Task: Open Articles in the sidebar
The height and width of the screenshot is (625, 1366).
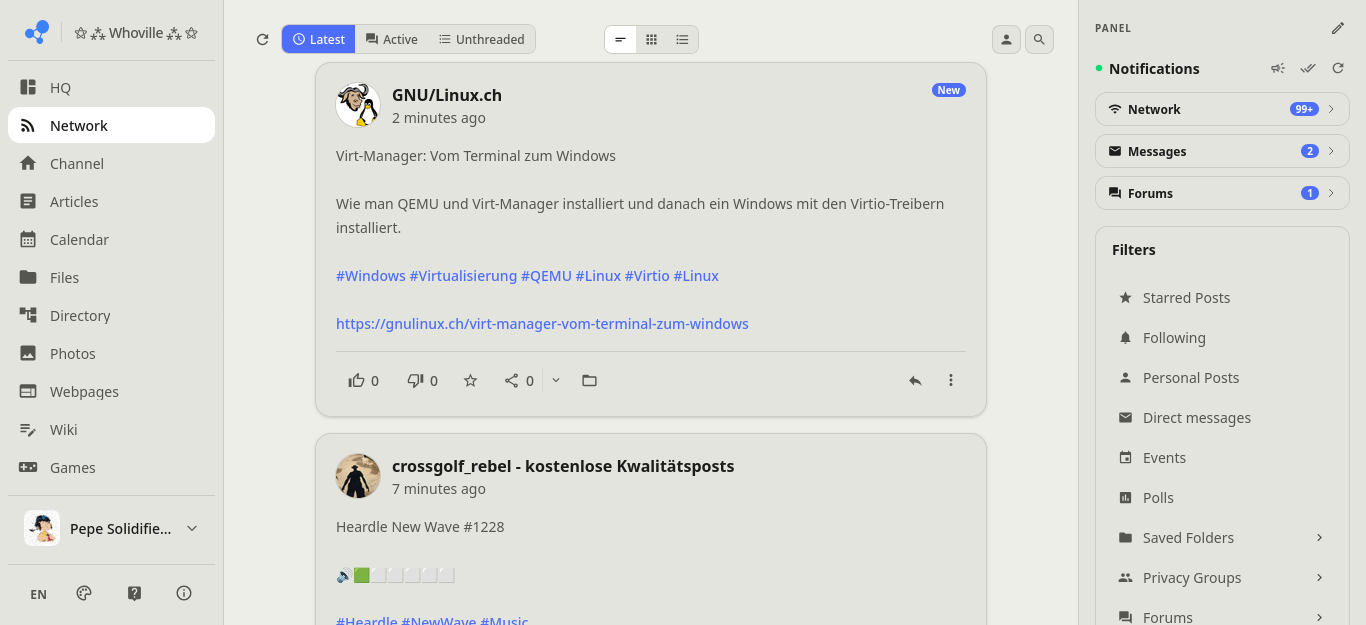Action: pos(111,202)
